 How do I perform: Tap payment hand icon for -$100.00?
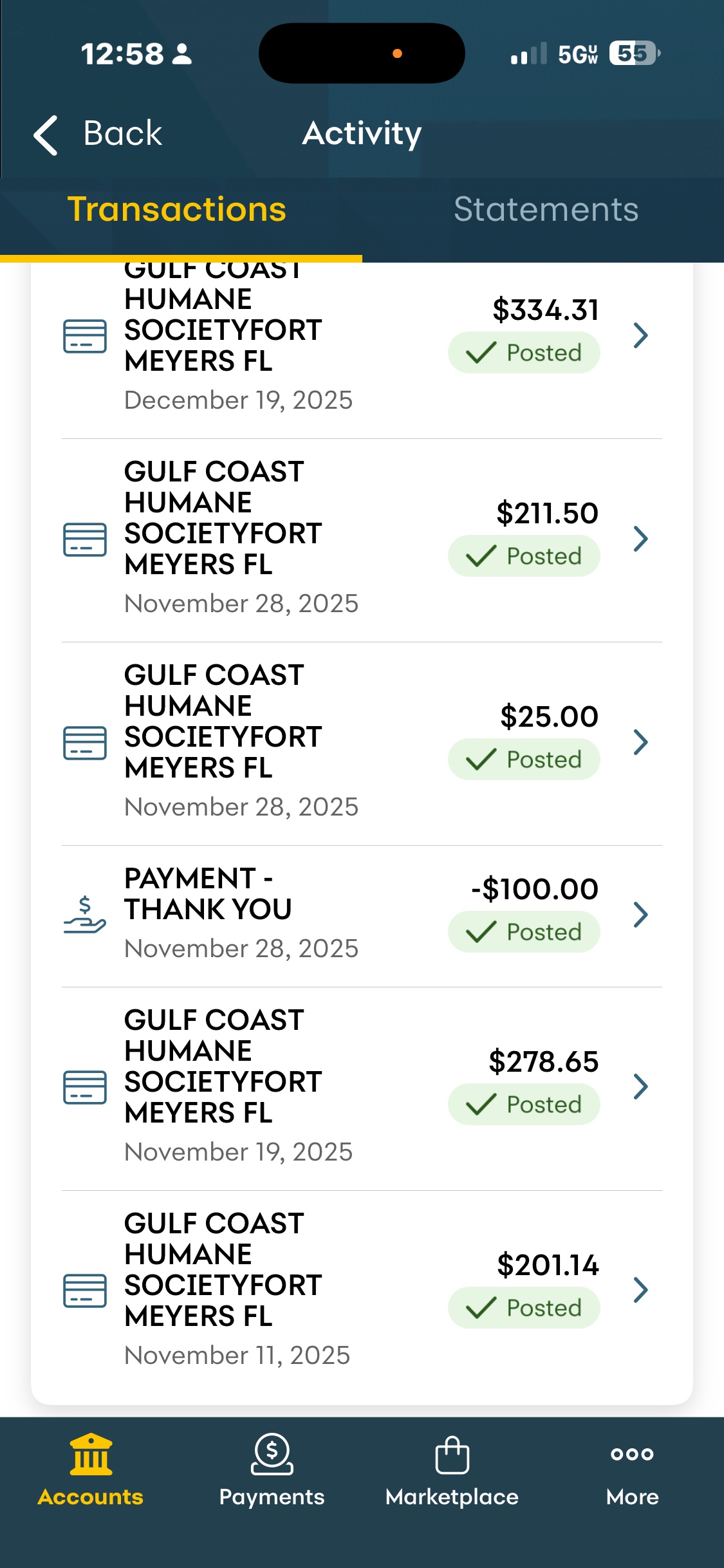(x=84, y=915)
